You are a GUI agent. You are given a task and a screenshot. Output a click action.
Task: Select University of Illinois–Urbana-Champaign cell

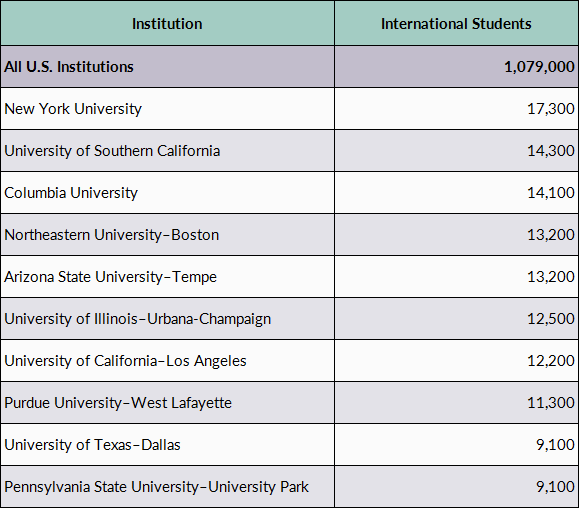point(167,319)
